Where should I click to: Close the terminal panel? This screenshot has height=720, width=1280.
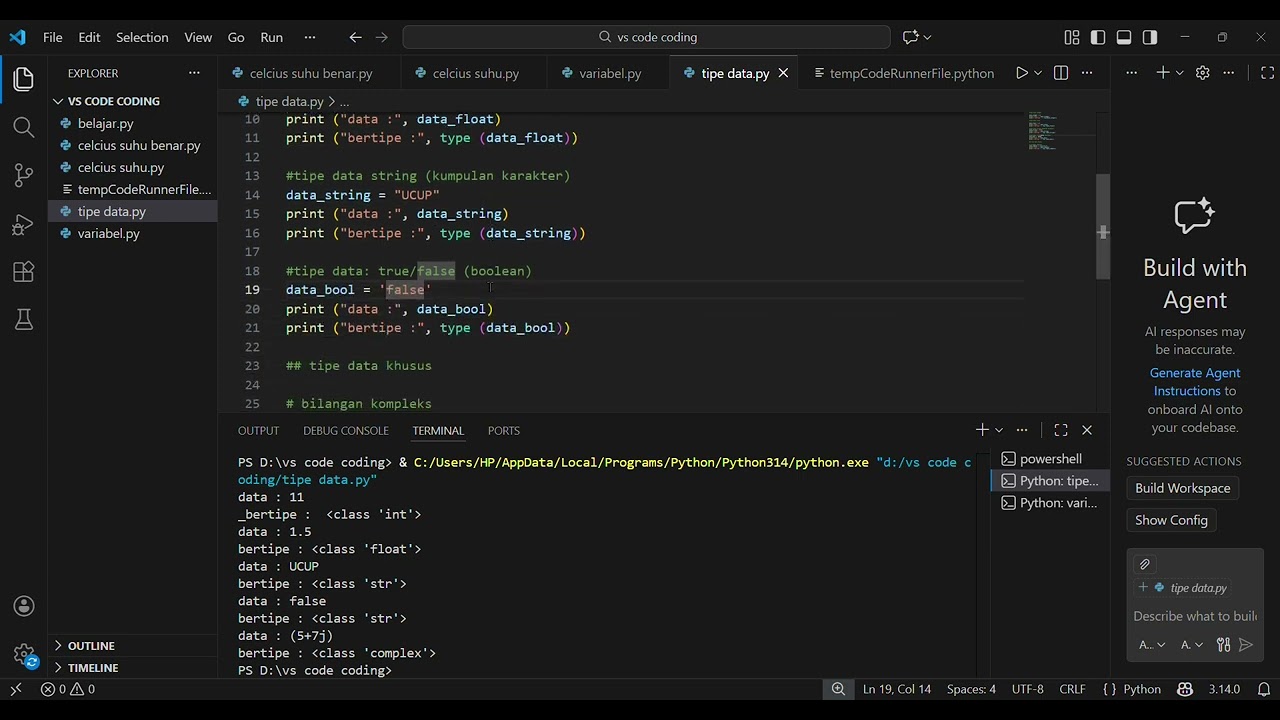1087,430
